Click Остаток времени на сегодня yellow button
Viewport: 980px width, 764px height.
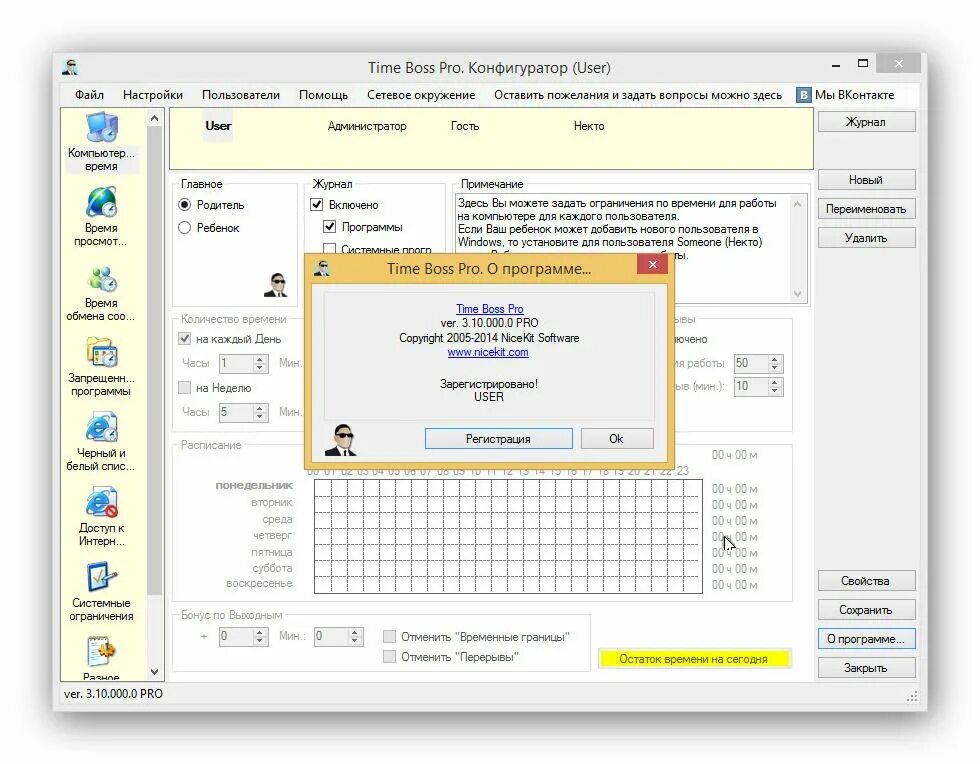(694, 659)
